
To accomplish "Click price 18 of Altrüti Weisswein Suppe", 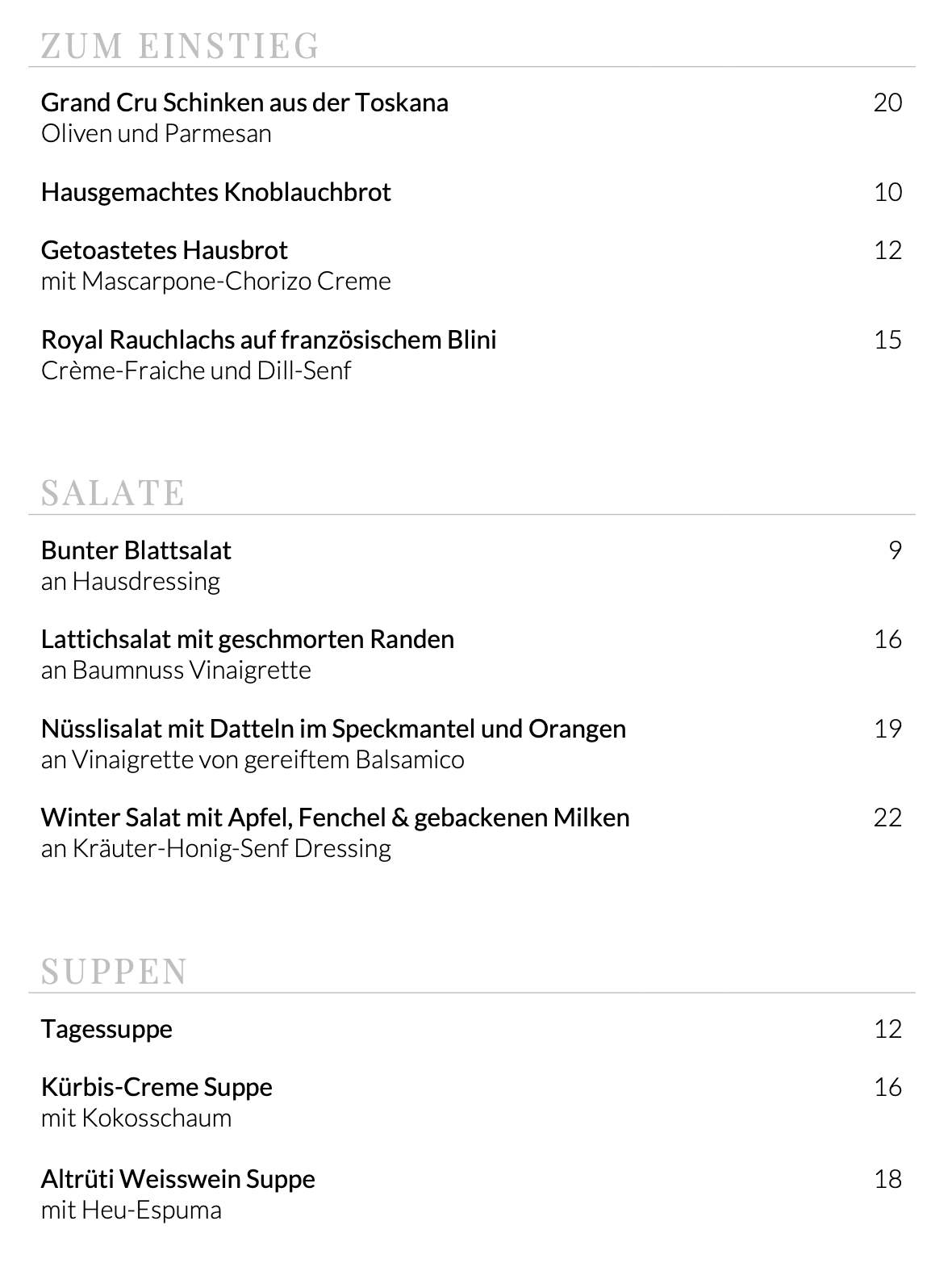I will pyautogui.click(x=887, y=1179).
